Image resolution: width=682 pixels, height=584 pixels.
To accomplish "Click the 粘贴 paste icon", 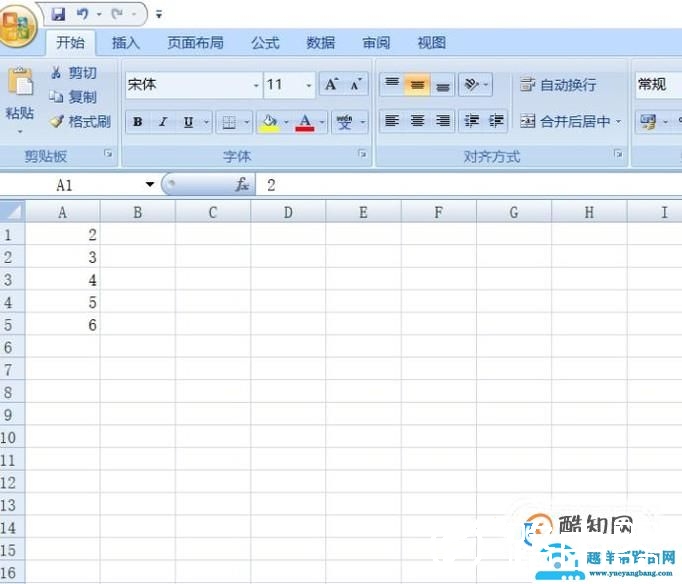I will [20, 81].
